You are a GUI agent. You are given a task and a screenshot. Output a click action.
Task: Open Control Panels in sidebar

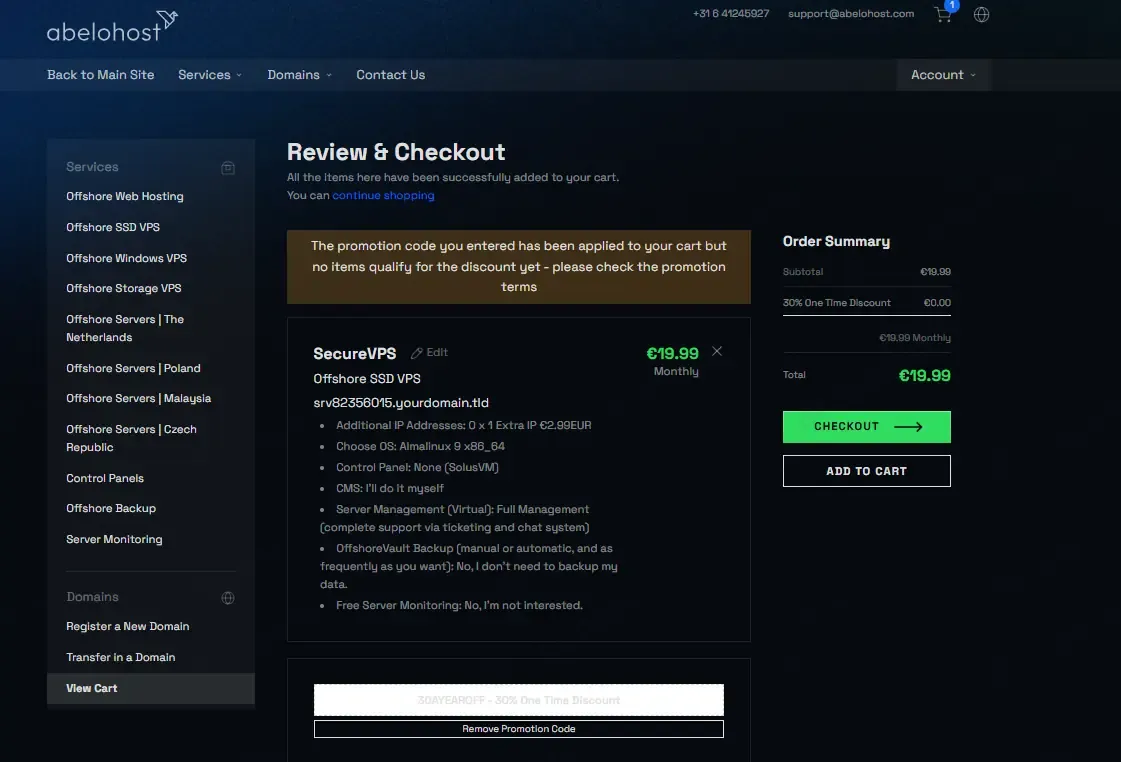click(x=105, y=478)
